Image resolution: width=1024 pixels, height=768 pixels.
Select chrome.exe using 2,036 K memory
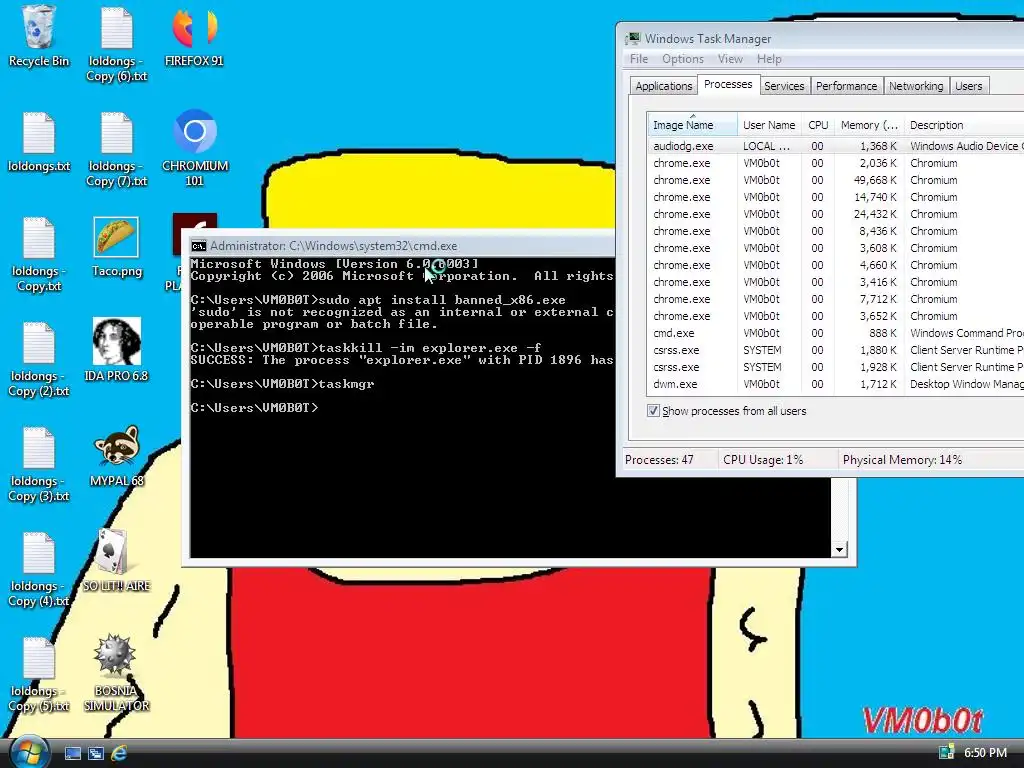pos(836,163)
